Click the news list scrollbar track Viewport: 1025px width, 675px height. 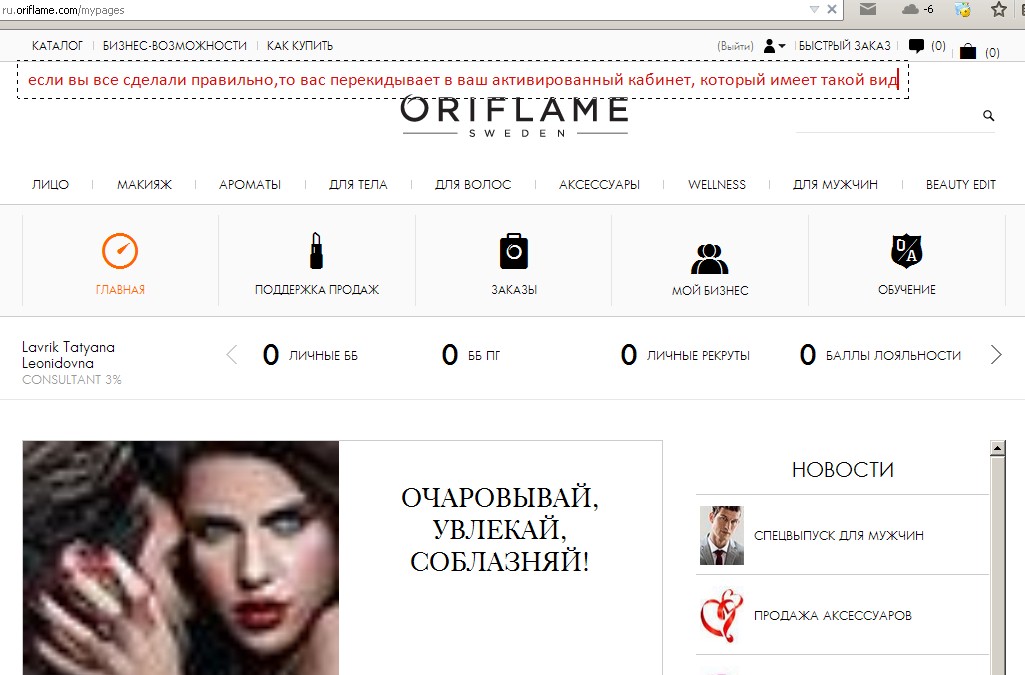tap(998, 565)
